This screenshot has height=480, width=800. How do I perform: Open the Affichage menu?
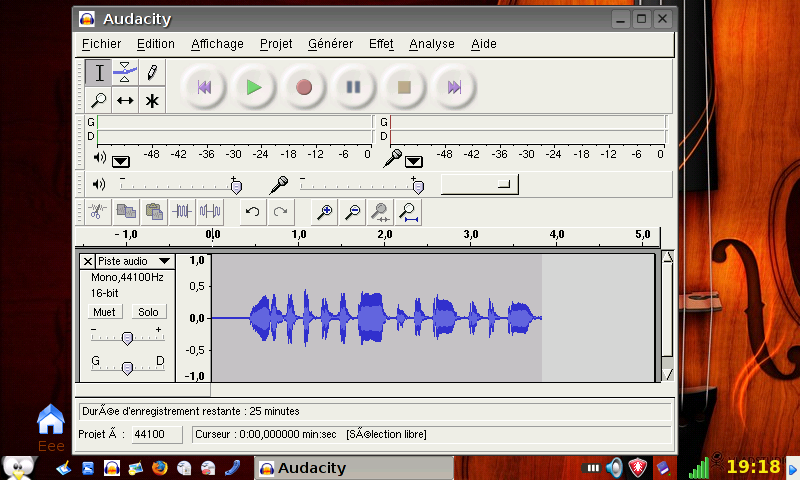click(217, 44)
